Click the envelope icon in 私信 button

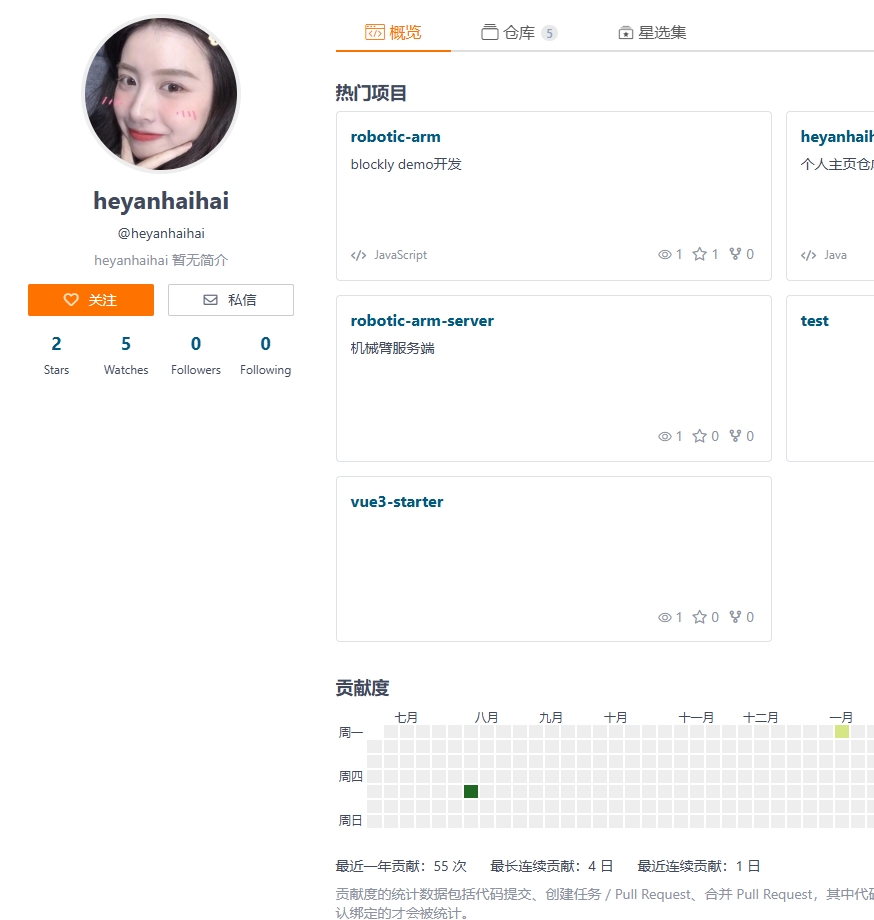[x=210, y=300]
